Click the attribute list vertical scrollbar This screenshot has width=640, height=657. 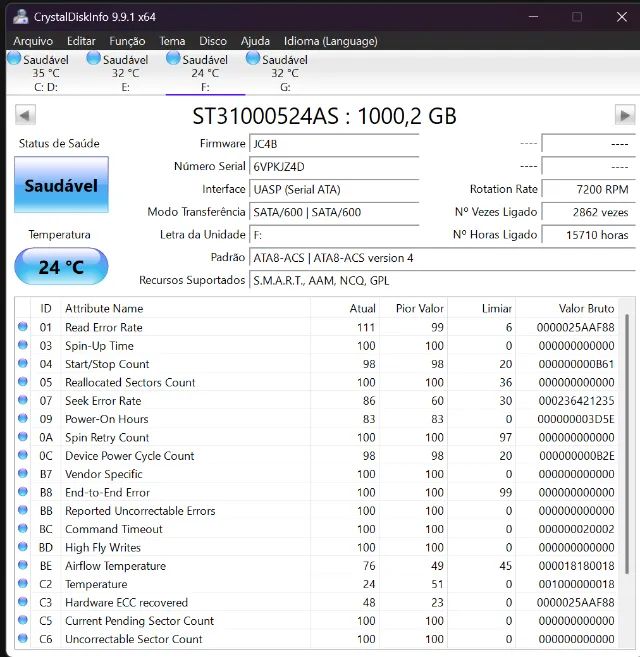pyautogui.click(x=627, y=444)
